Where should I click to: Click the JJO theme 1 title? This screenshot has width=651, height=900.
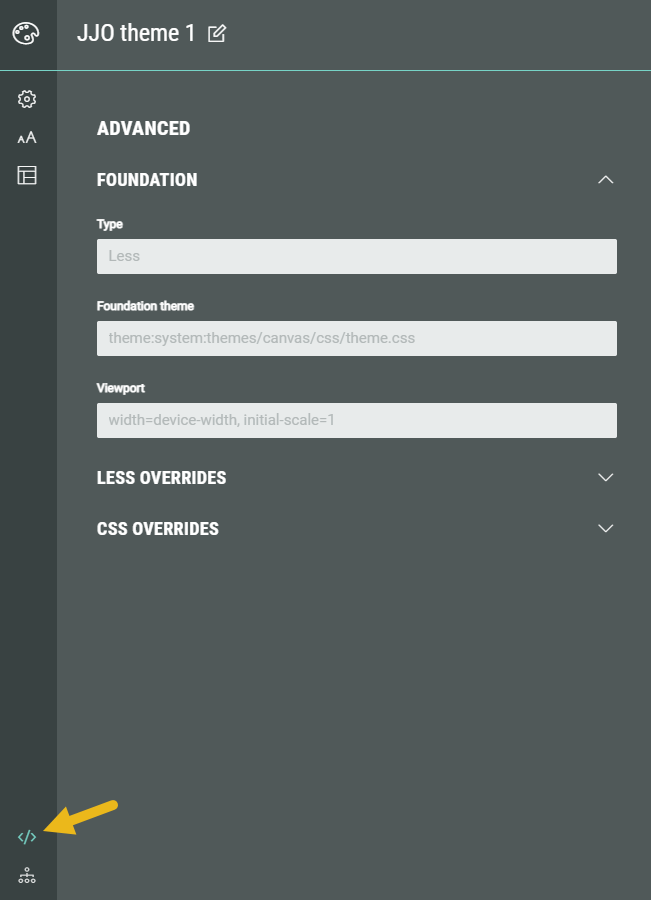[136, 33]
